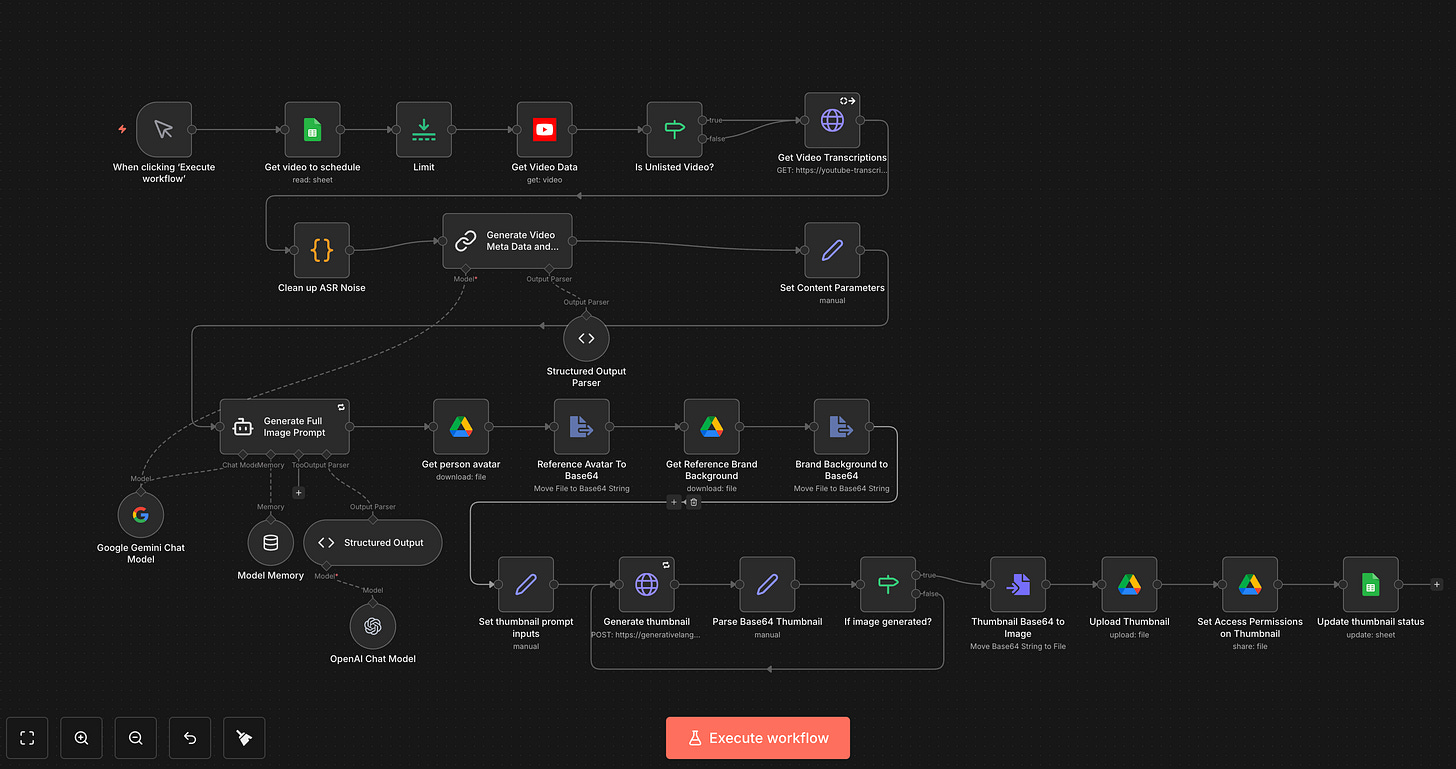Zoom in on the canvas
This screenshot has width=1456, height=769.
point(82,738)
